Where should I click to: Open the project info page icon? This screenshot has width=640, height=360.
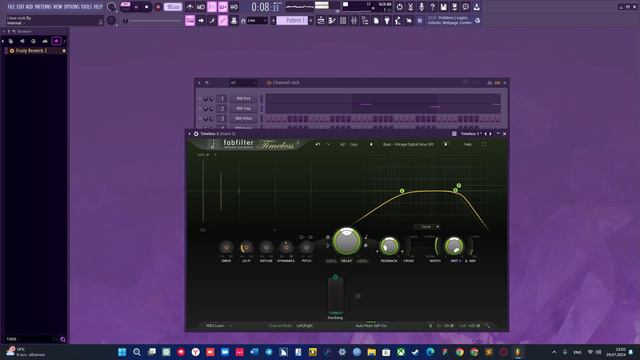[376, 20]
